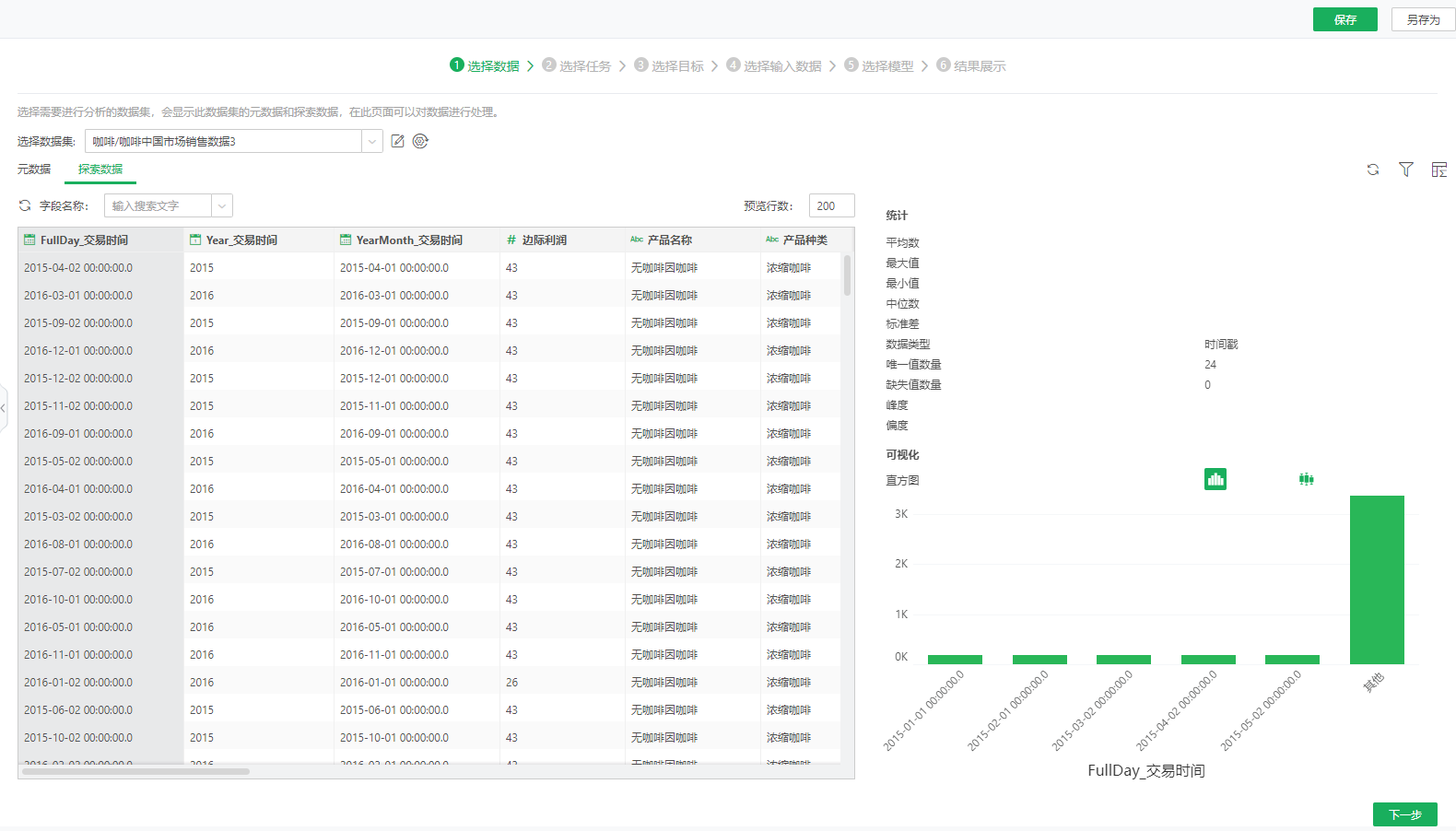The image size is (1456, 831).
Task: Click the refresh icon at top right
Action: [x=1373, y=170]
